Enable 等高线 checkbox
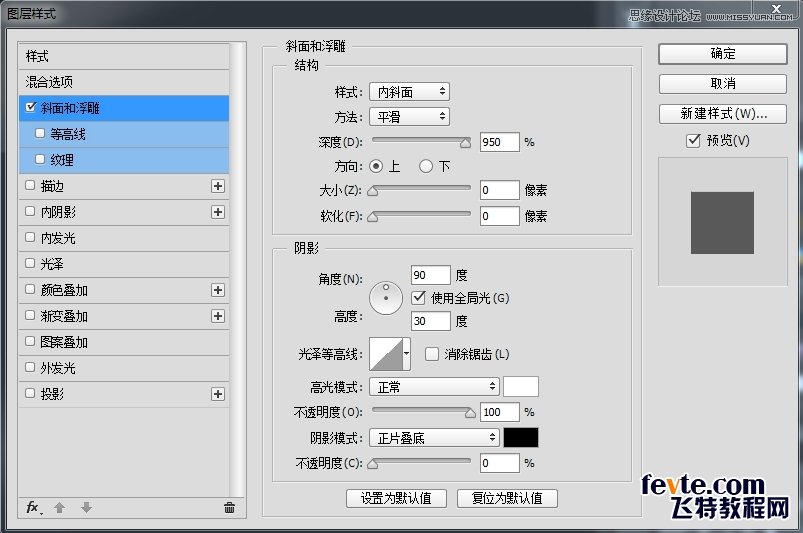 pyautogui.click(x=40, y=133)
